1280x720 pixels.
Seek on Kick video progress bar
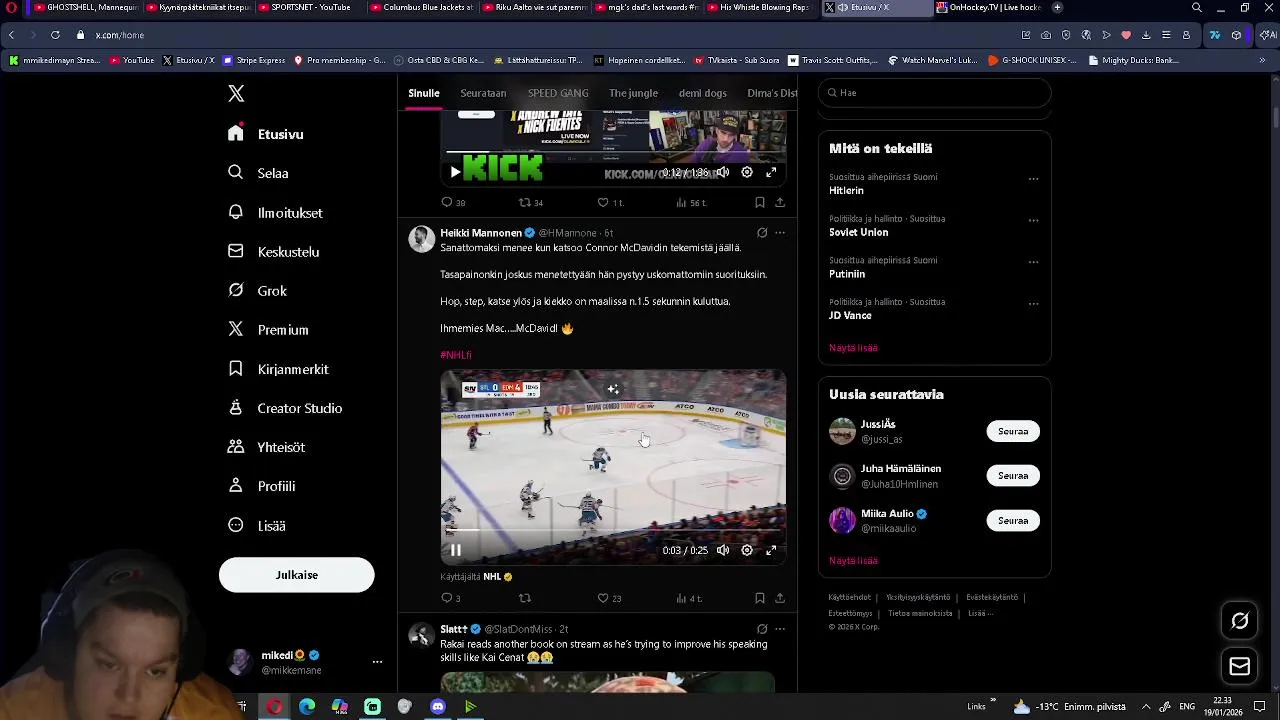click(613, 153)
